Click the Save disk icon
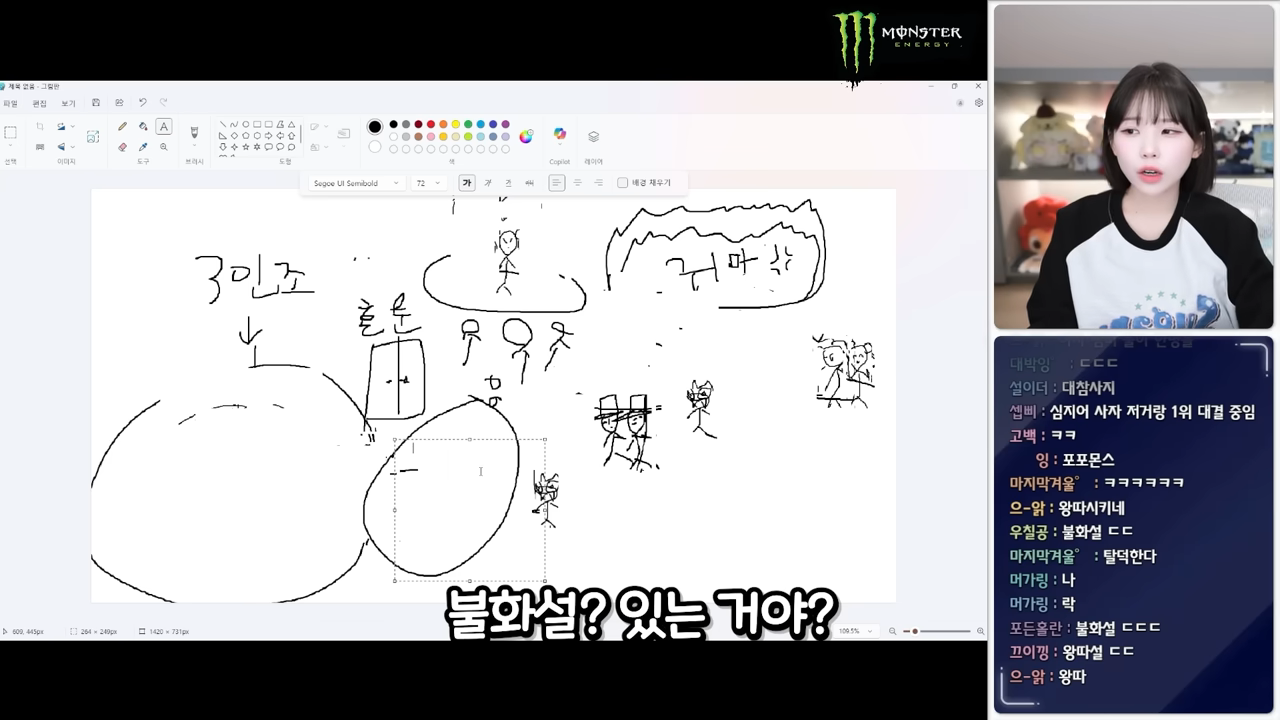This screenshot has width=1280, height=720. 96,102
